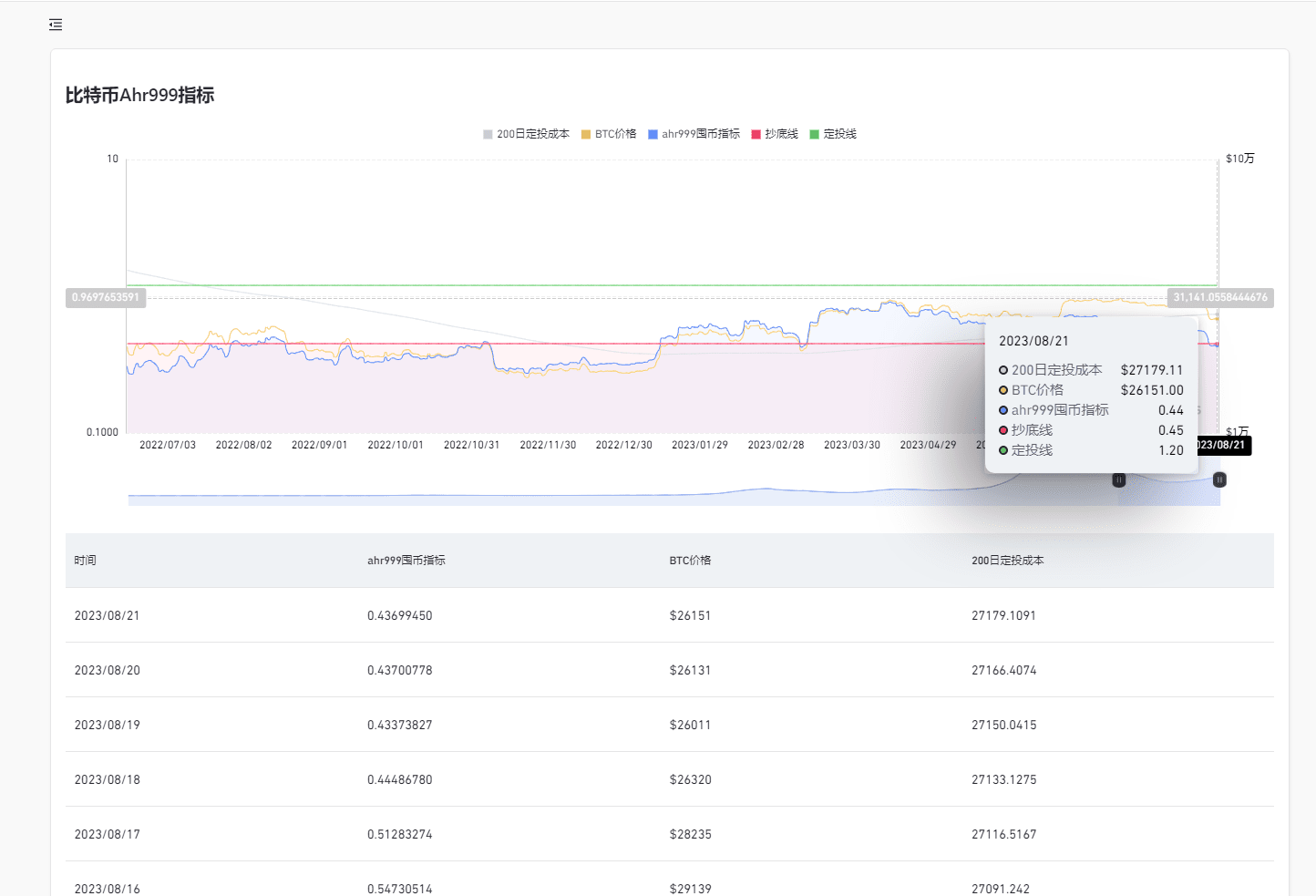The image size is (1316, 896).
Task: Click the 2023/01/29 x-axis date label
Action: 699,445
